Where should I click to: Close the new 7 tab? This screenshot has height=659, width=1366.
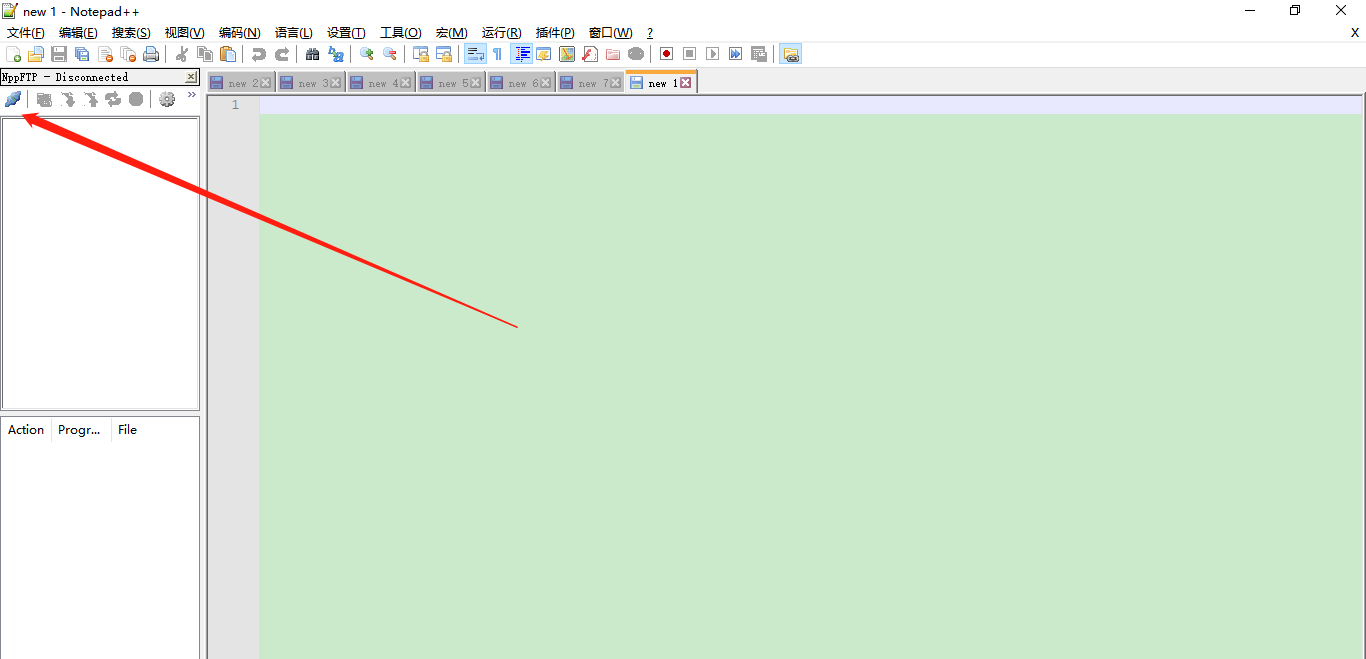click(x=616, y=83)
